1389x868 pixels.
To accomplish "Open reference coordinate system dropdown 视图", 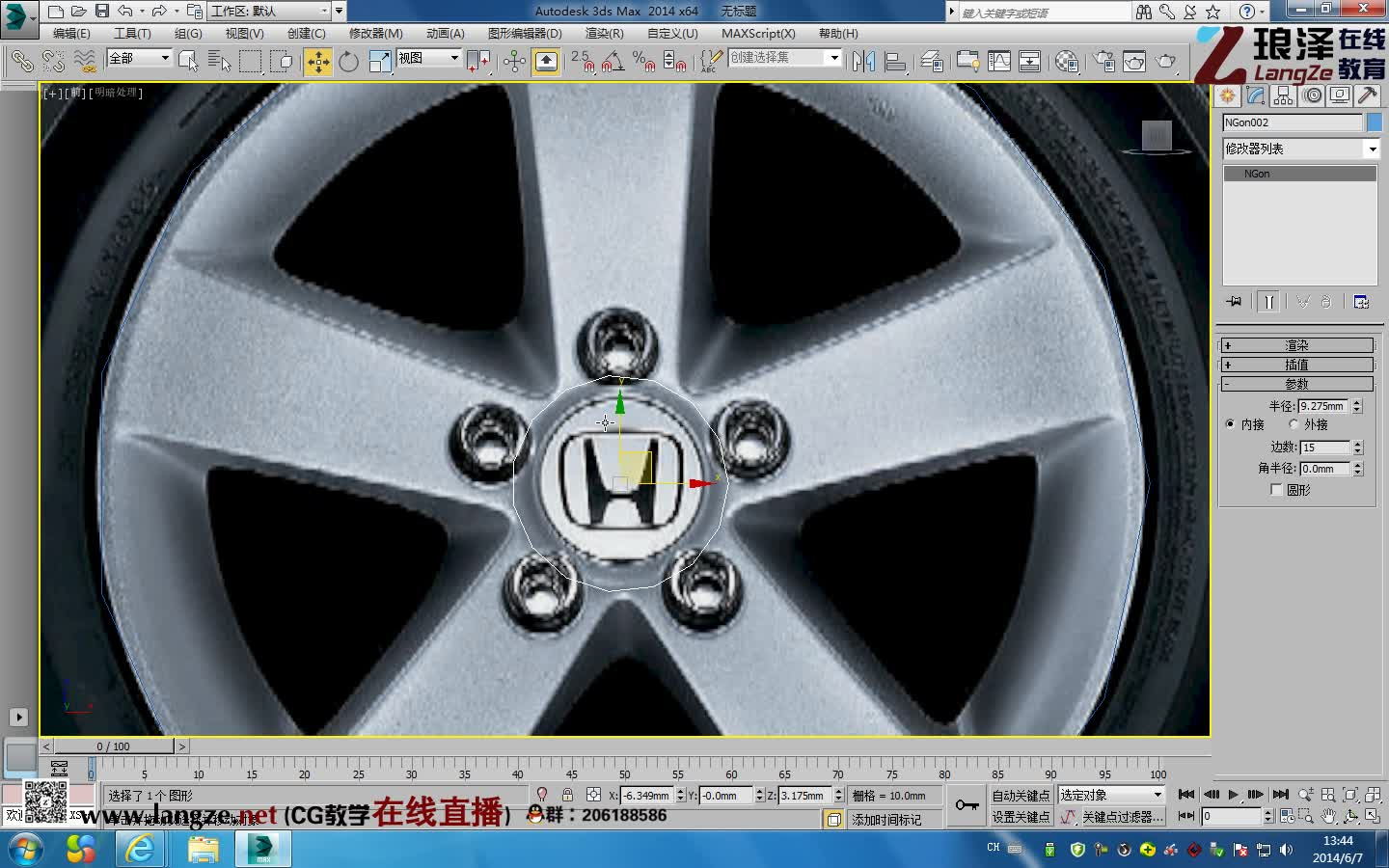I will click(428, 58).
